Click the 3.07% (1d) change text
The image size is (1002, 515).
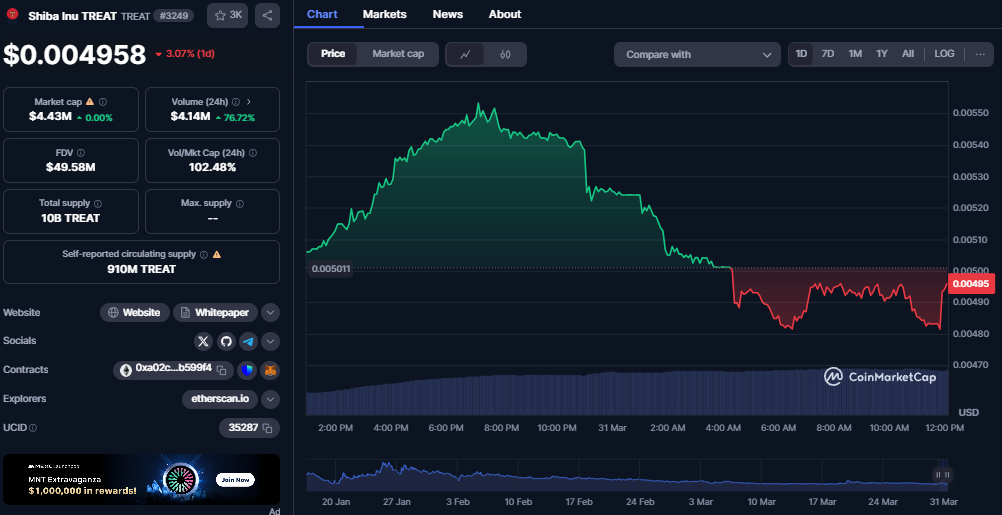190,54
